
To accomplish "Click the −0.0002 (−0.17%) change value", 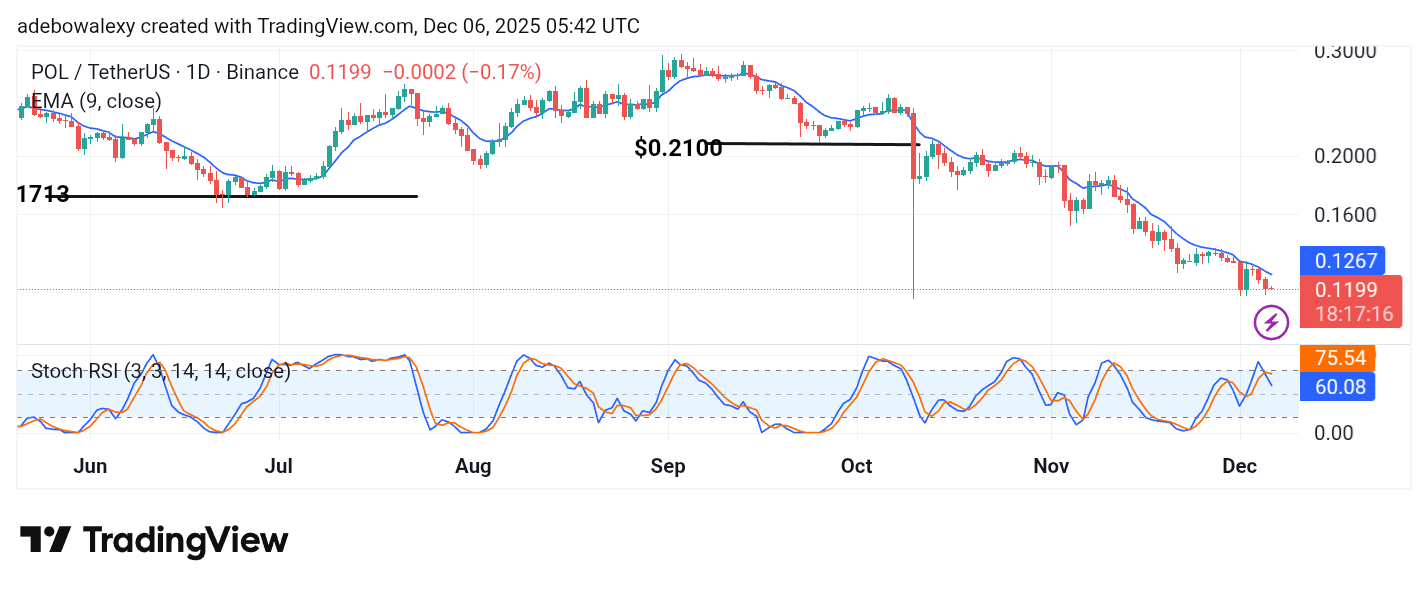I will click(462, 72).
